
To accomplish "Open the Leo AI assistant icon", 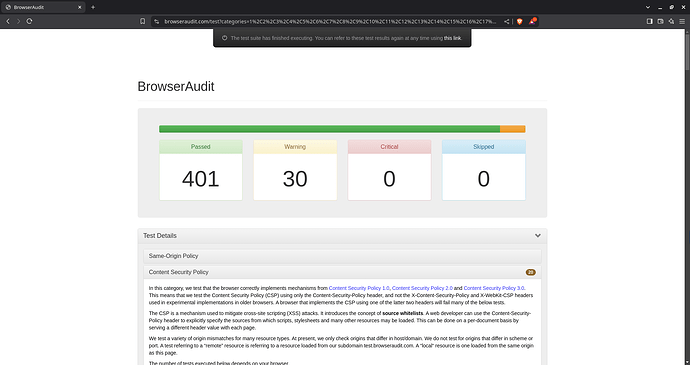I will [x=671, y=21].
